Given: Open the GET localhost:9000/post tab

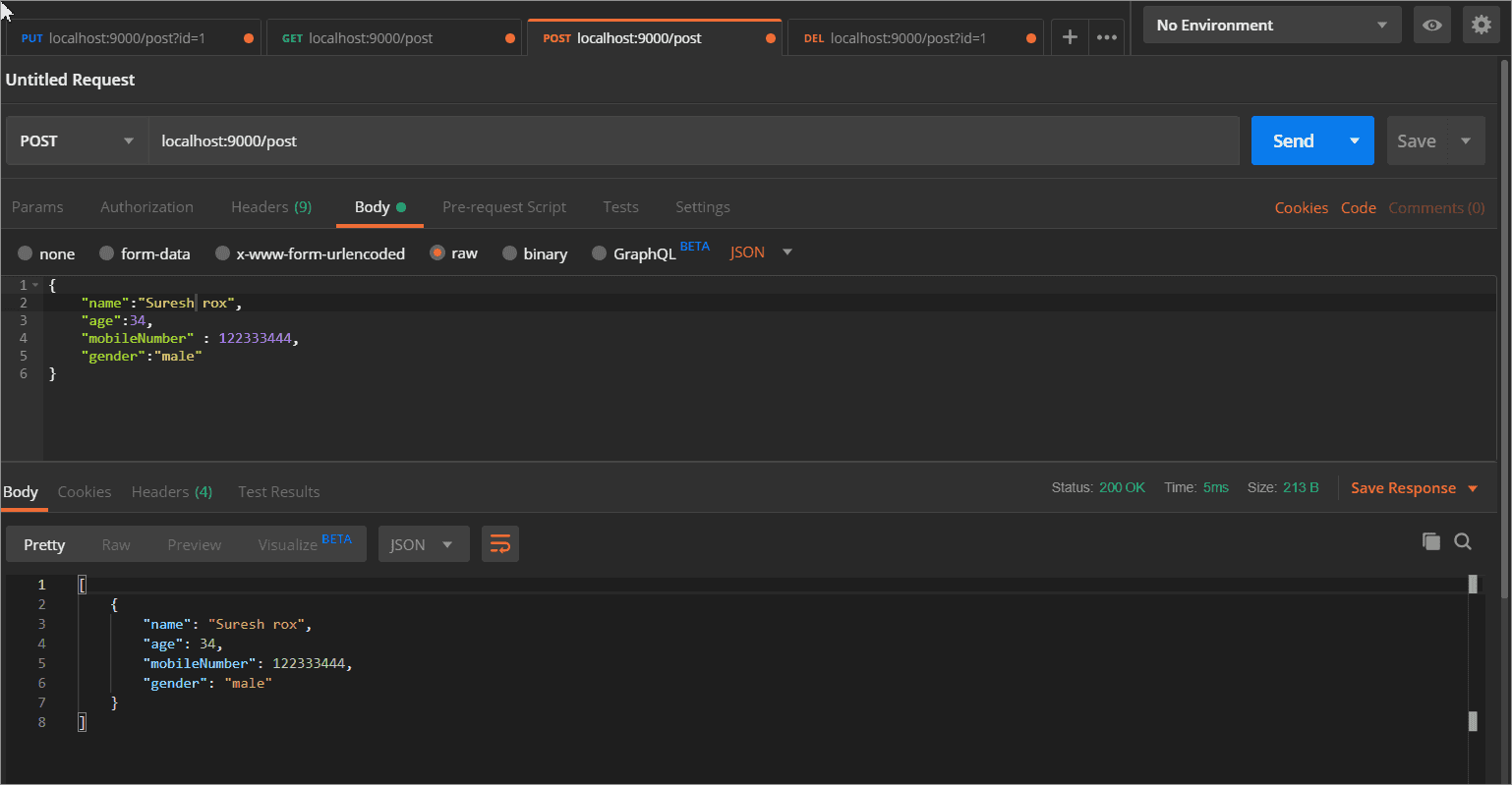Looking at the screenshot, I should pyautogui.click(x=370, y=38).
